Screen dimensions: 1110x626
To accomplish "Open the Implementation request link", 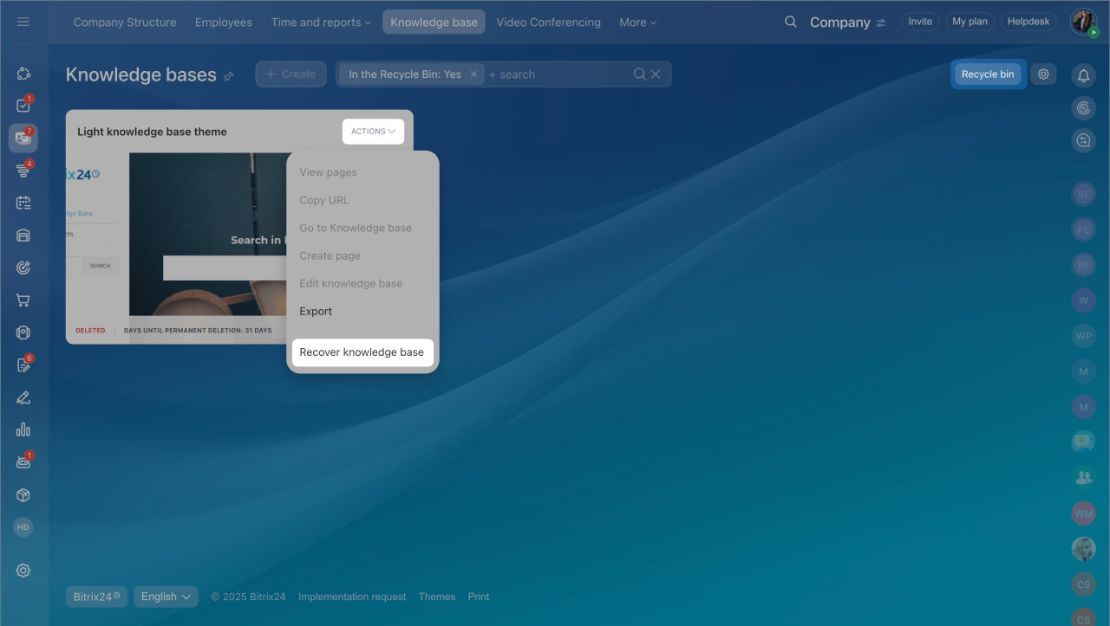I will 352,597.
